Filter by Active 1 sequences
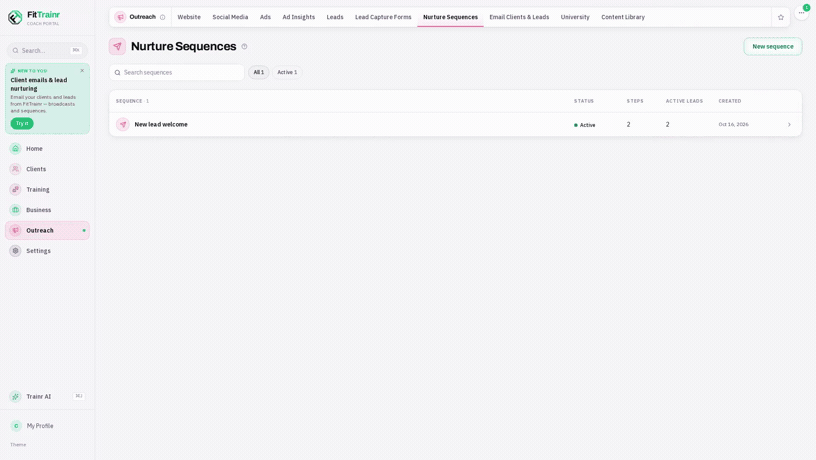Viewport: 816px width, 460px height. click(287, 72)
